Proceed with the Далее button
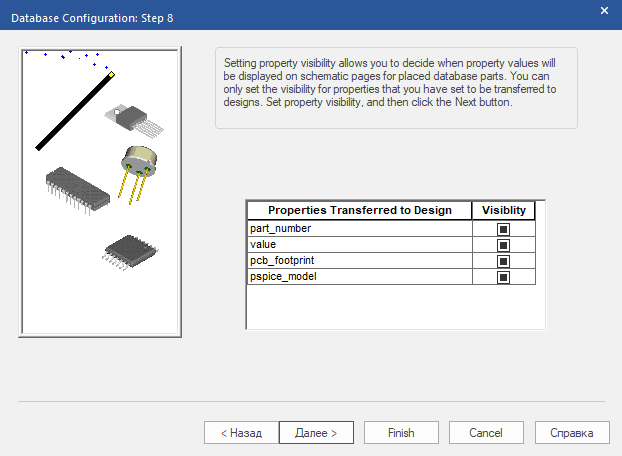Image resolution: width=622 pixels, height=456 pixels. (315, 433)
